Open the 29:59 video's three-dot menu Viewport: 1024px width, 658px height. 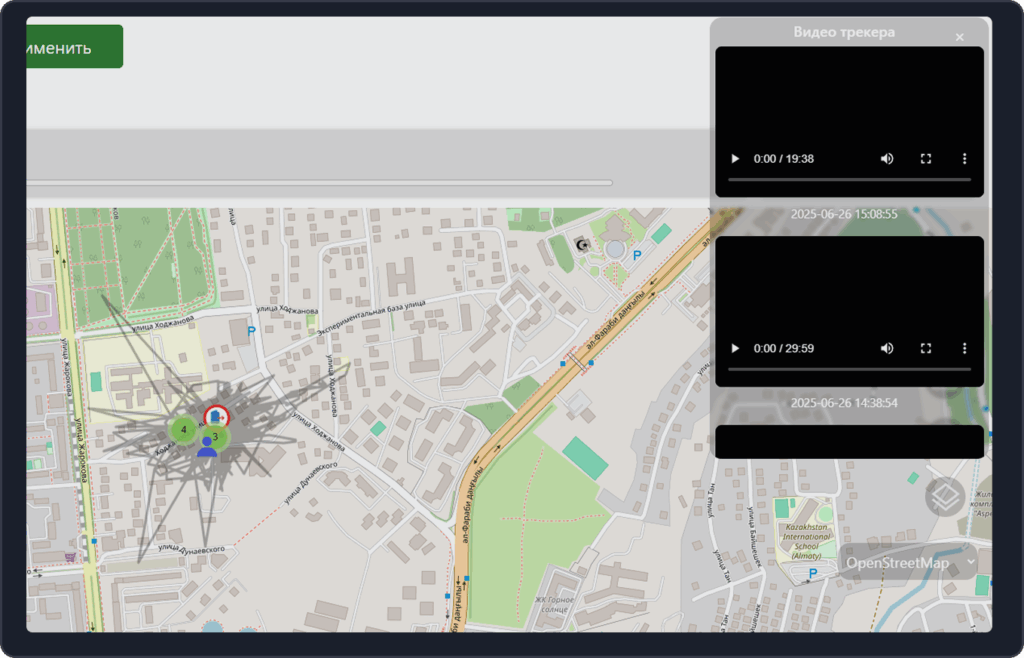[964, 348]
